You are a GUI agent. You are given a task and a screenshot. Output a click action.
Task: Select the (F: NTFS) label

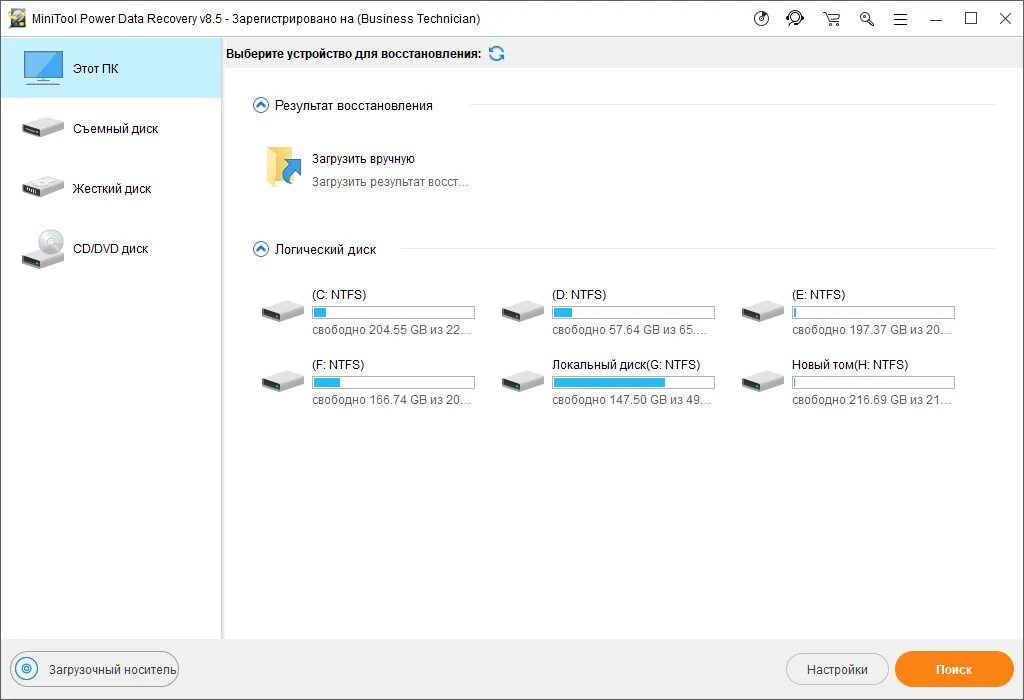tap(338, 364)
